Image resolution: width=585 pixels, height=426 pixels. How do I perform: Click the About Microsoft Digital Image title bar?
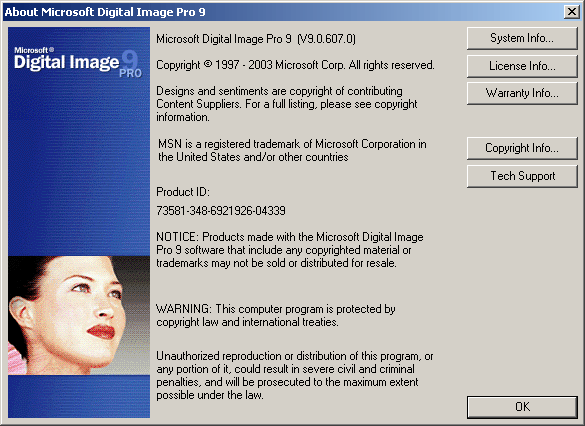click(x=284, y=12)
